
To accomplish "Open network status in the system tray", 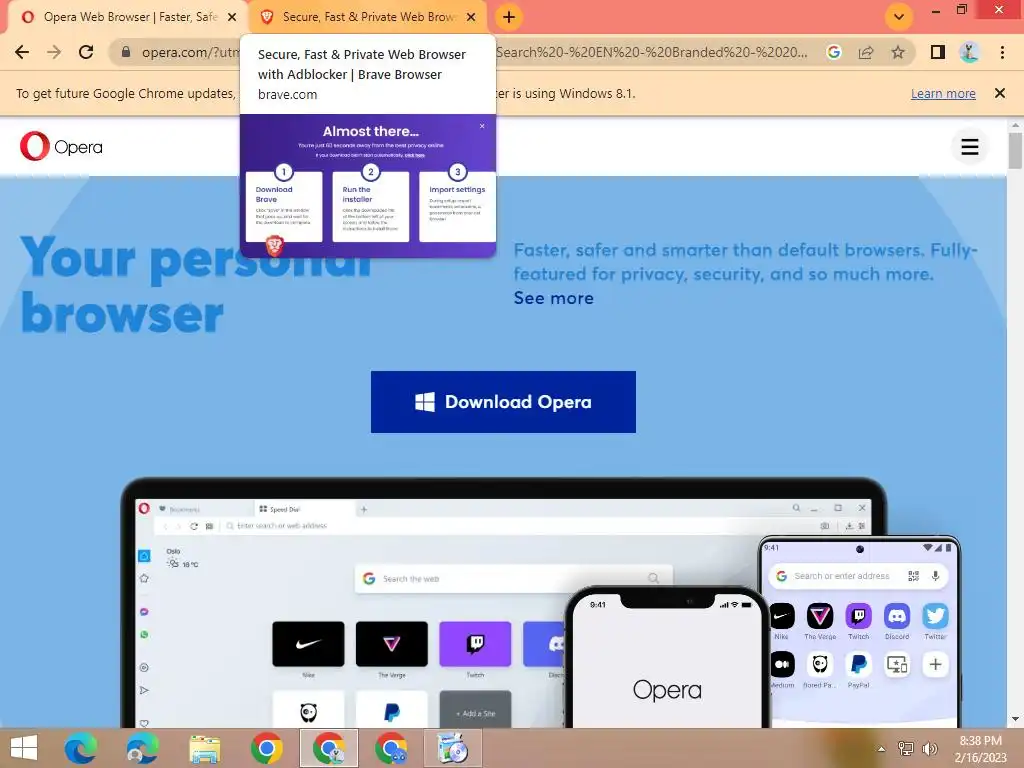I will pyautogui.click(x=905, y=749).
